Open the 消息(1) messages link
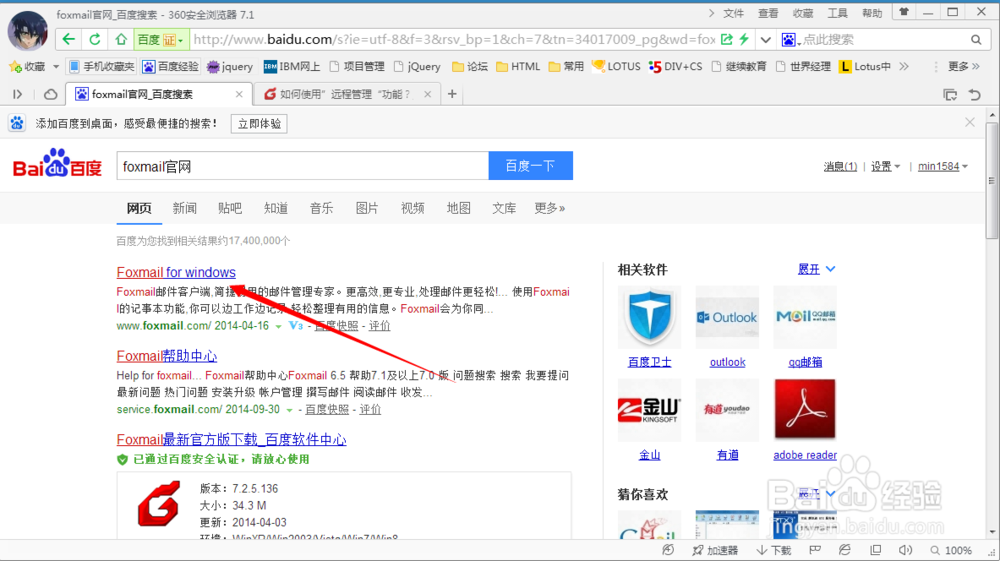Viewport: 1000px width, 561px height. tap(840, 166)
